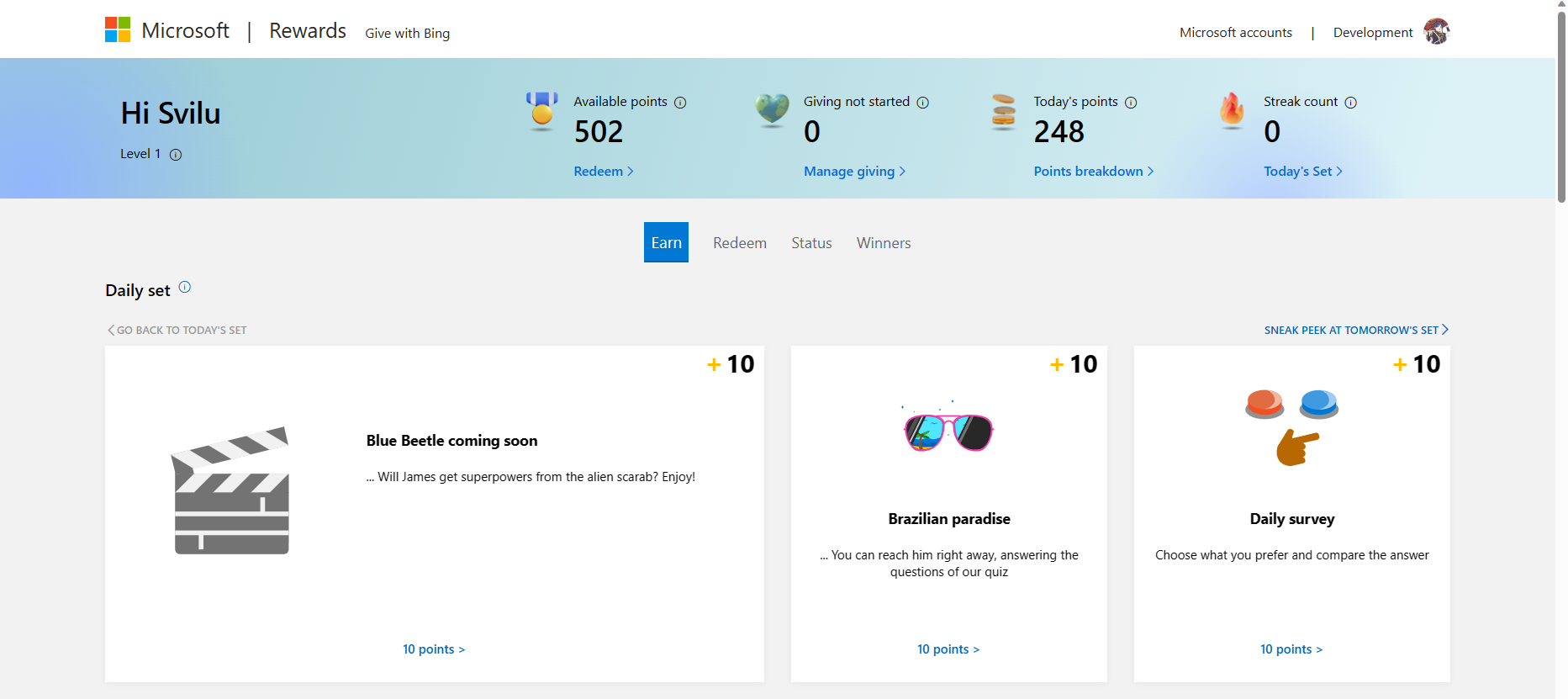Click the Microsoft logo icon
The image size is (1568, 699).
[x=118, y=29]
